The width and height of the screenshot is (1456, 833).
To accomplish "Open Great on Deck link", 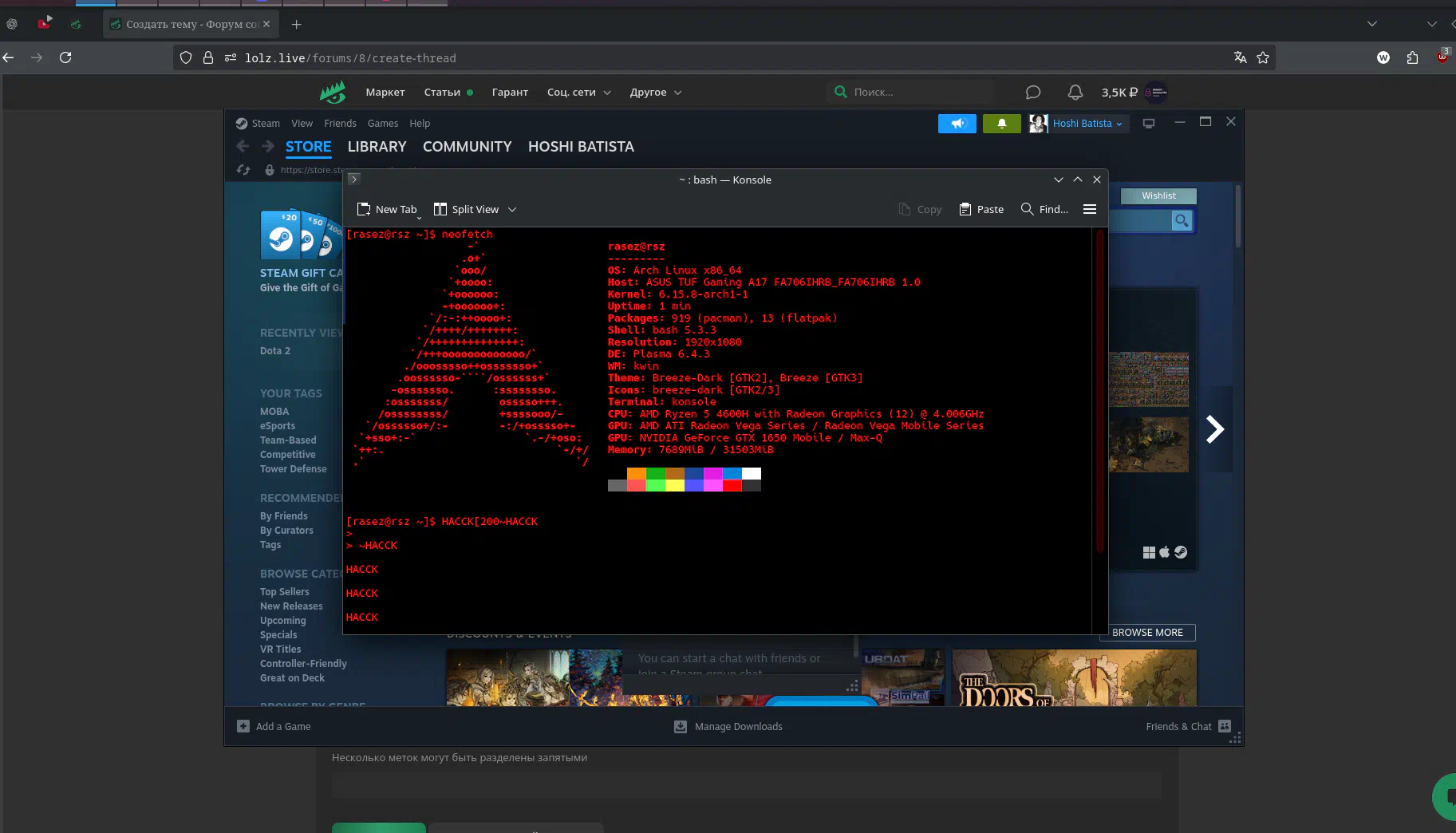I will pyautogui.click(x=292, y=678).
